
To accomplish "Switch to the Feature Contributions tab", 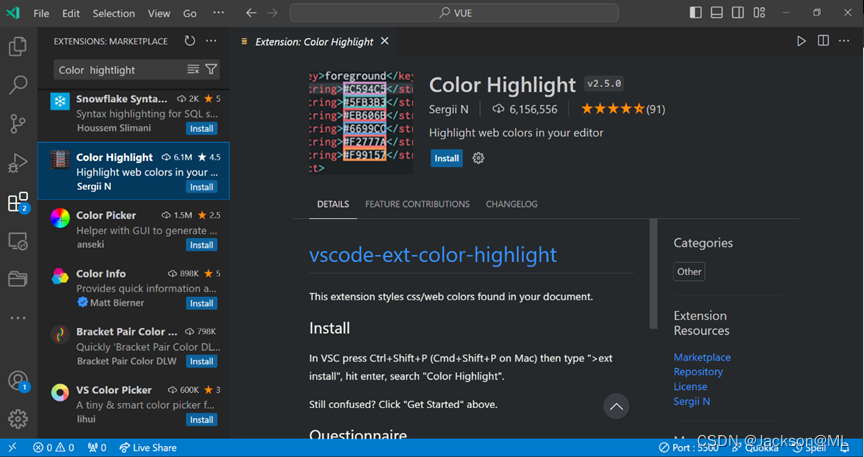I will pyautogui.click(x=417, y=205).
